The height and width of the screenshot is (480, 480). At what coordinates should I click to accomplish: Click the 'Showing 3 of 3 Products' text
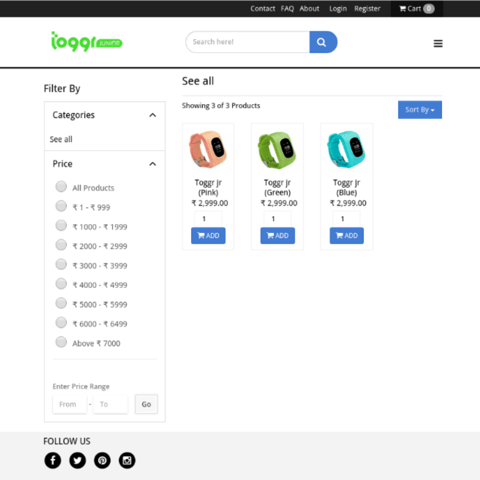221,106
